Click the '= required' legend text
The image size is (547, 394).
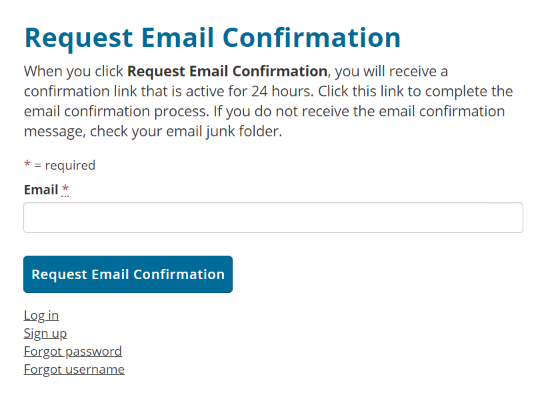click(x=65, y=165)
